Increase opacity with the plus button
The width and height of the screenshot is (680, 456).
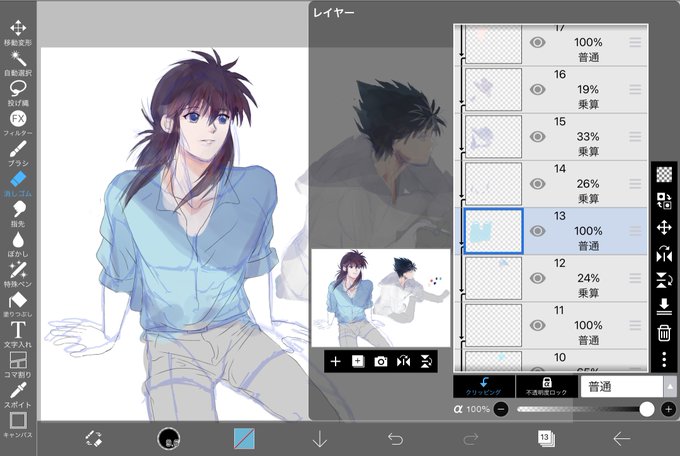pos(668,409)
